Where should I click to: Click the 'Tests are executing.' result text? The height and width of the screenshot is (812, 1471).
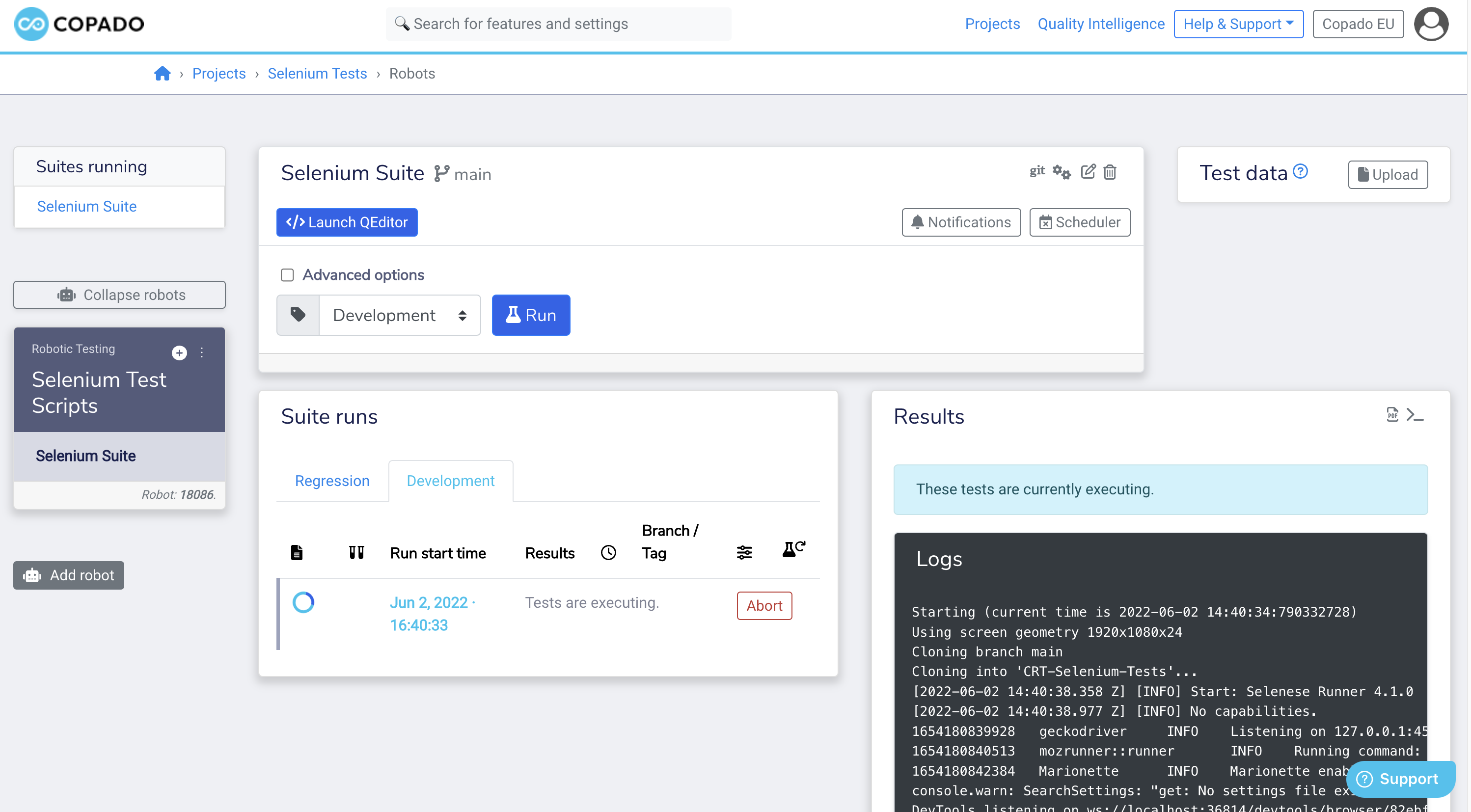click(x=592, y=603)
